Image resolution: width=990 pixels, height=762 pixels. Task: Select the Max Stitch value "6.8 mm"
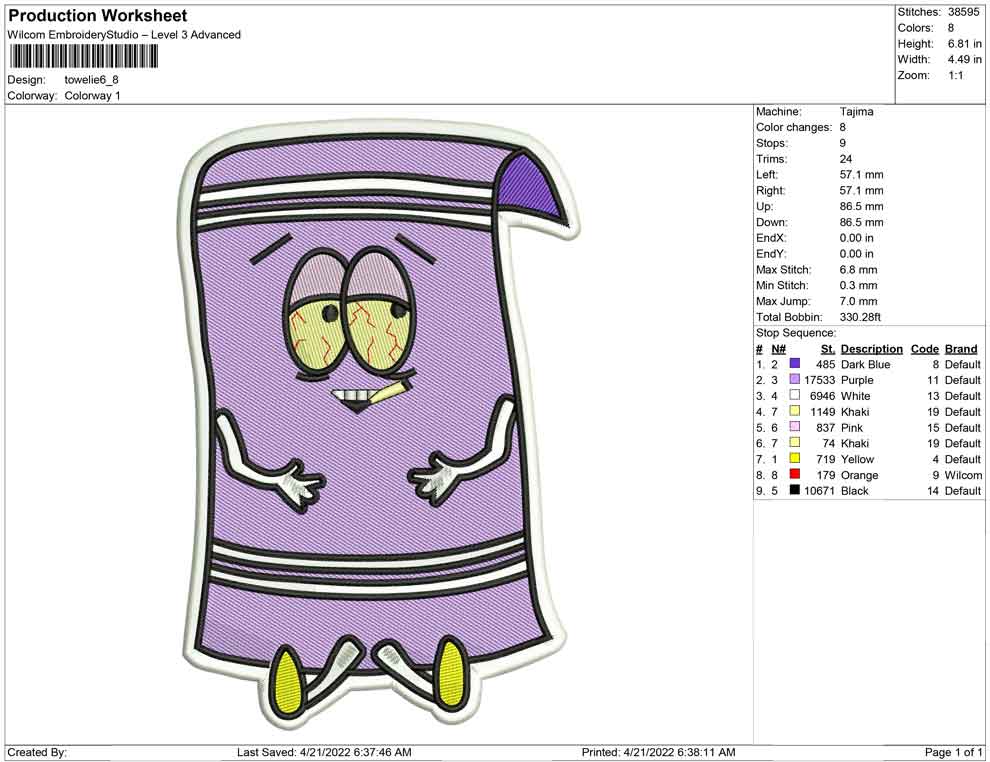[x=858, y=270]
